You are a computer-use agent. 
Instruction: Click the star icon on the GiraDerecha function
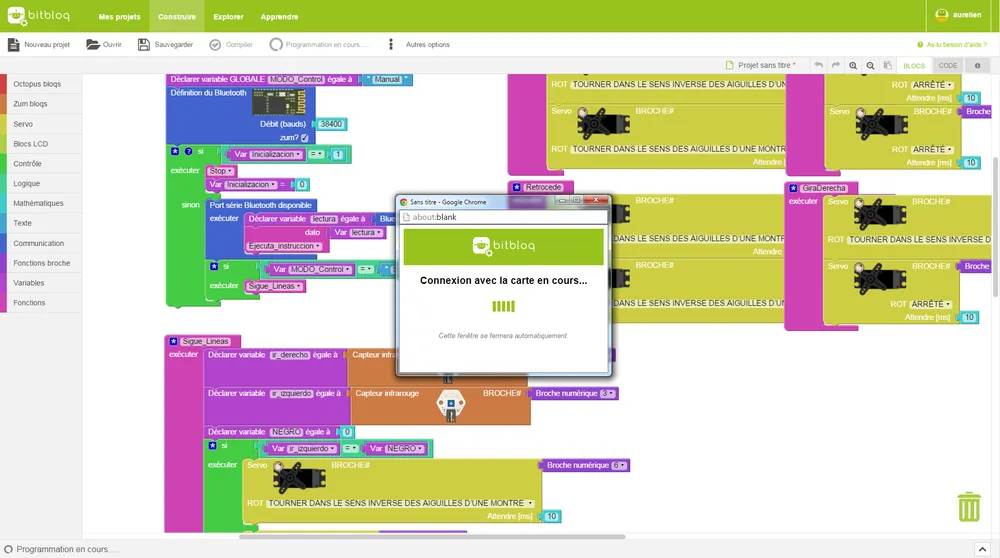[793, 188]
